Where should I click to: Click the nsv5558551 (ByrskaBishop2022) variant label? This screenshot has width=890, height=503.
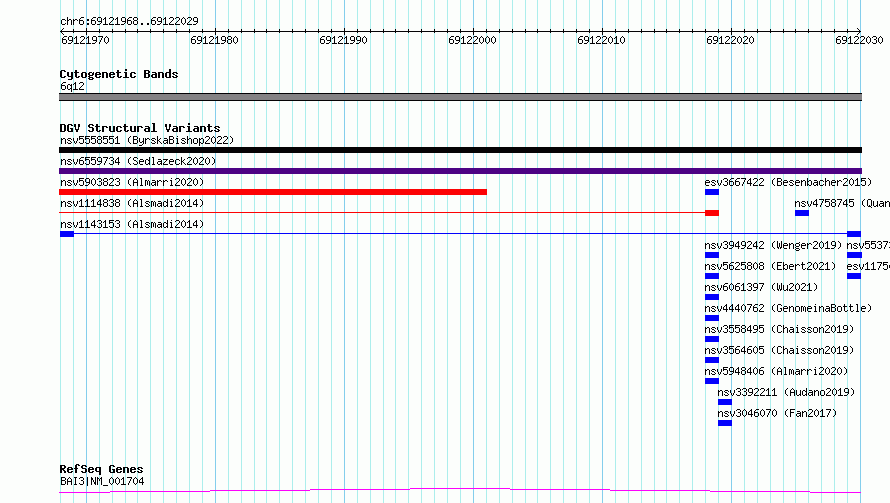click(x=147, y=140)
